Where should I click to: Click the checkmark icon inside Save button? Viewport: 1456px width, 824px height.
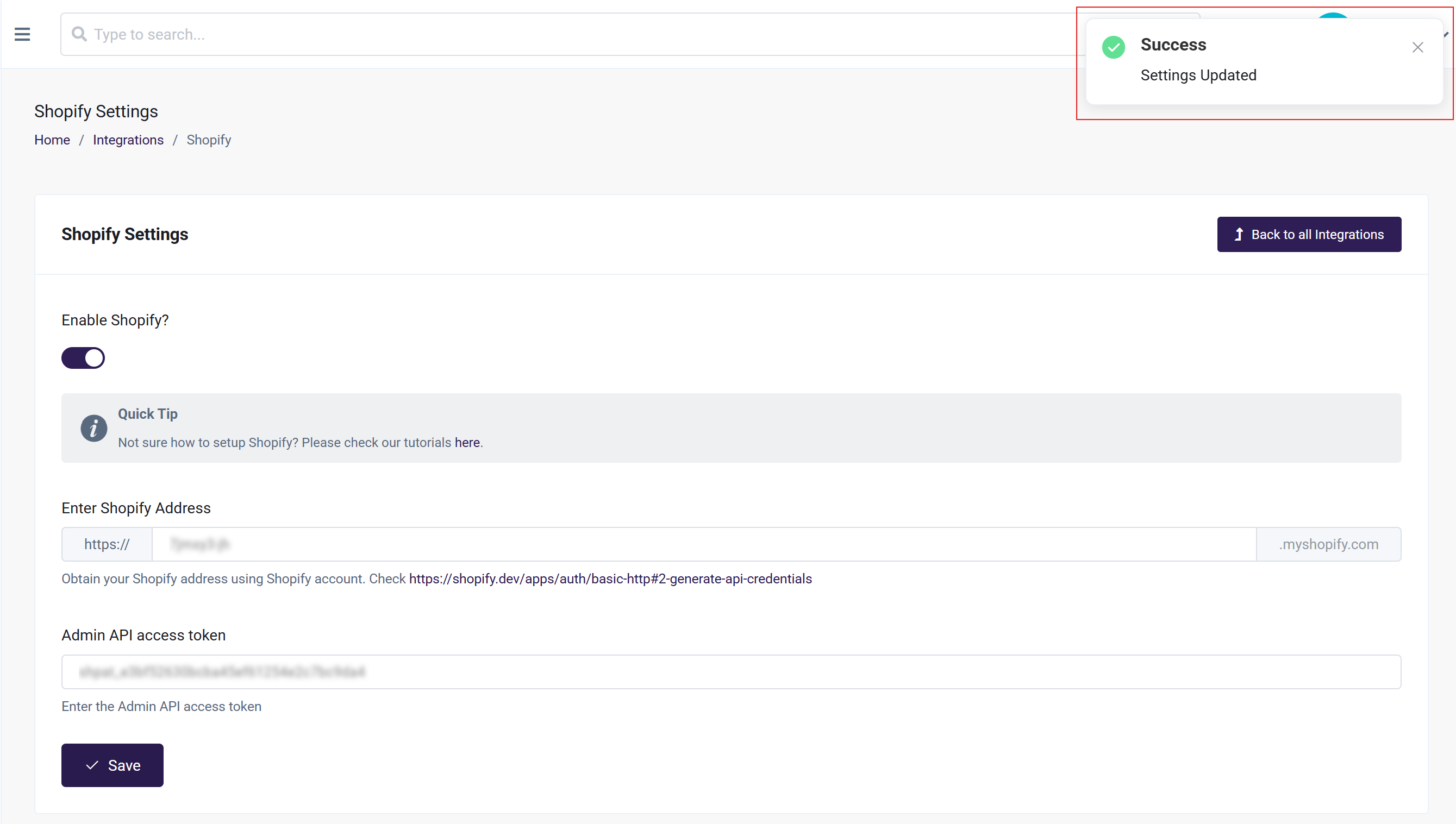(x=92, y=765)
